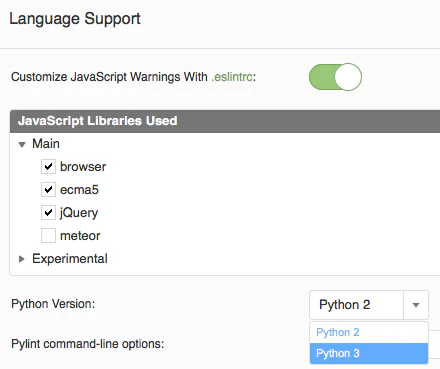Click the Python 2 selected value box
The image size is (440, 369).
[356, 305]
